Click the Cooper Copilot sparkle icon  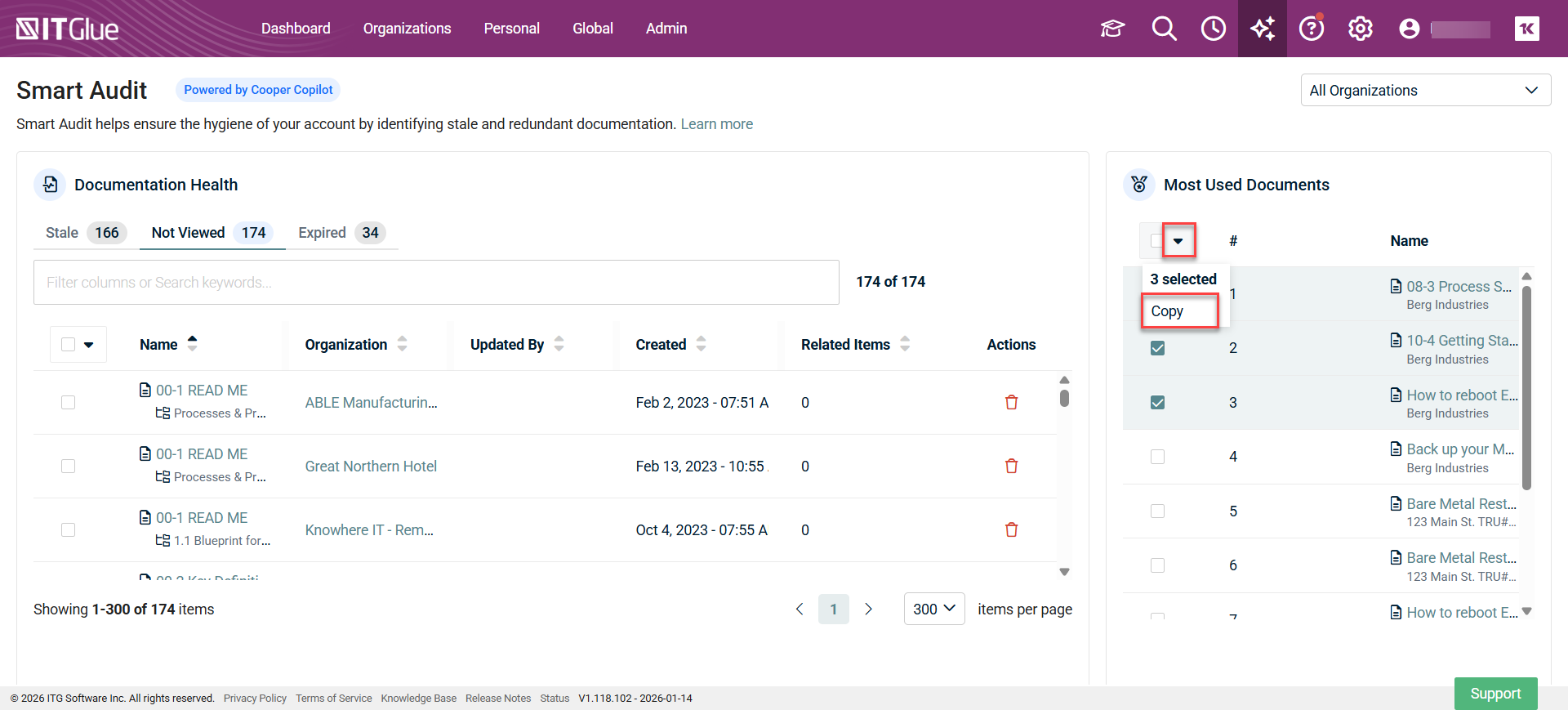[1262, 29]
